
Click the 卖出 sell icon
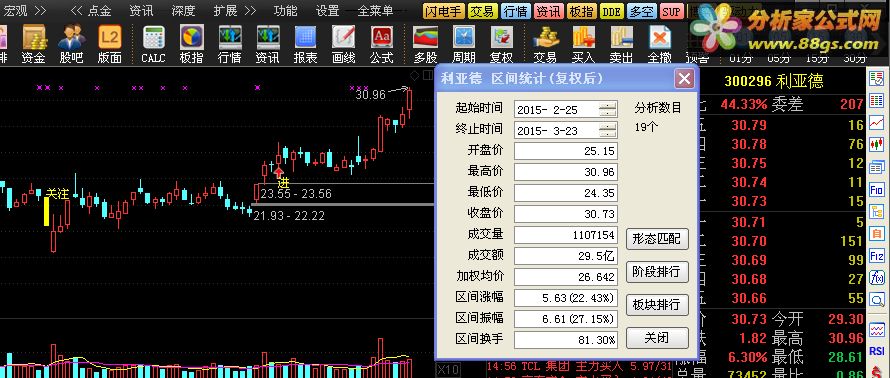622,44
